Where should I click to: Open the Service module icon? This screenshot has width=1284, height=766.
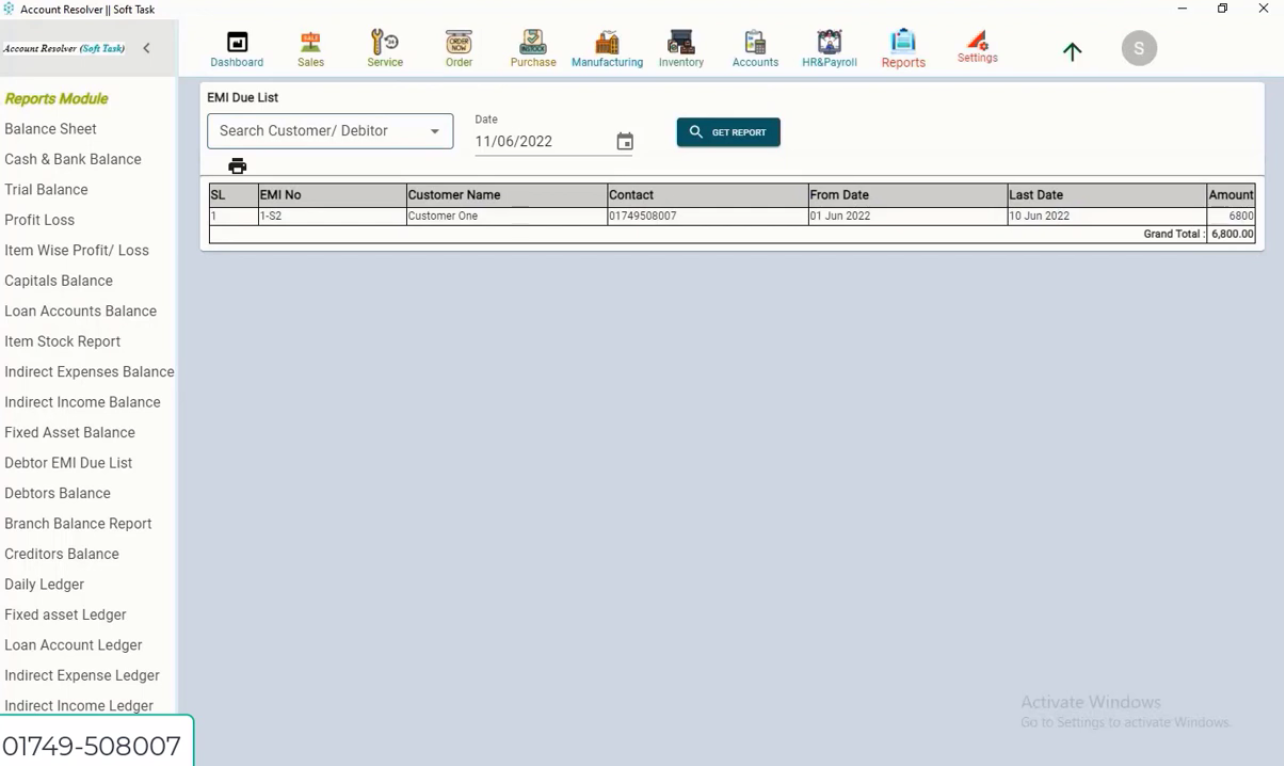click(x=384, y=47)
